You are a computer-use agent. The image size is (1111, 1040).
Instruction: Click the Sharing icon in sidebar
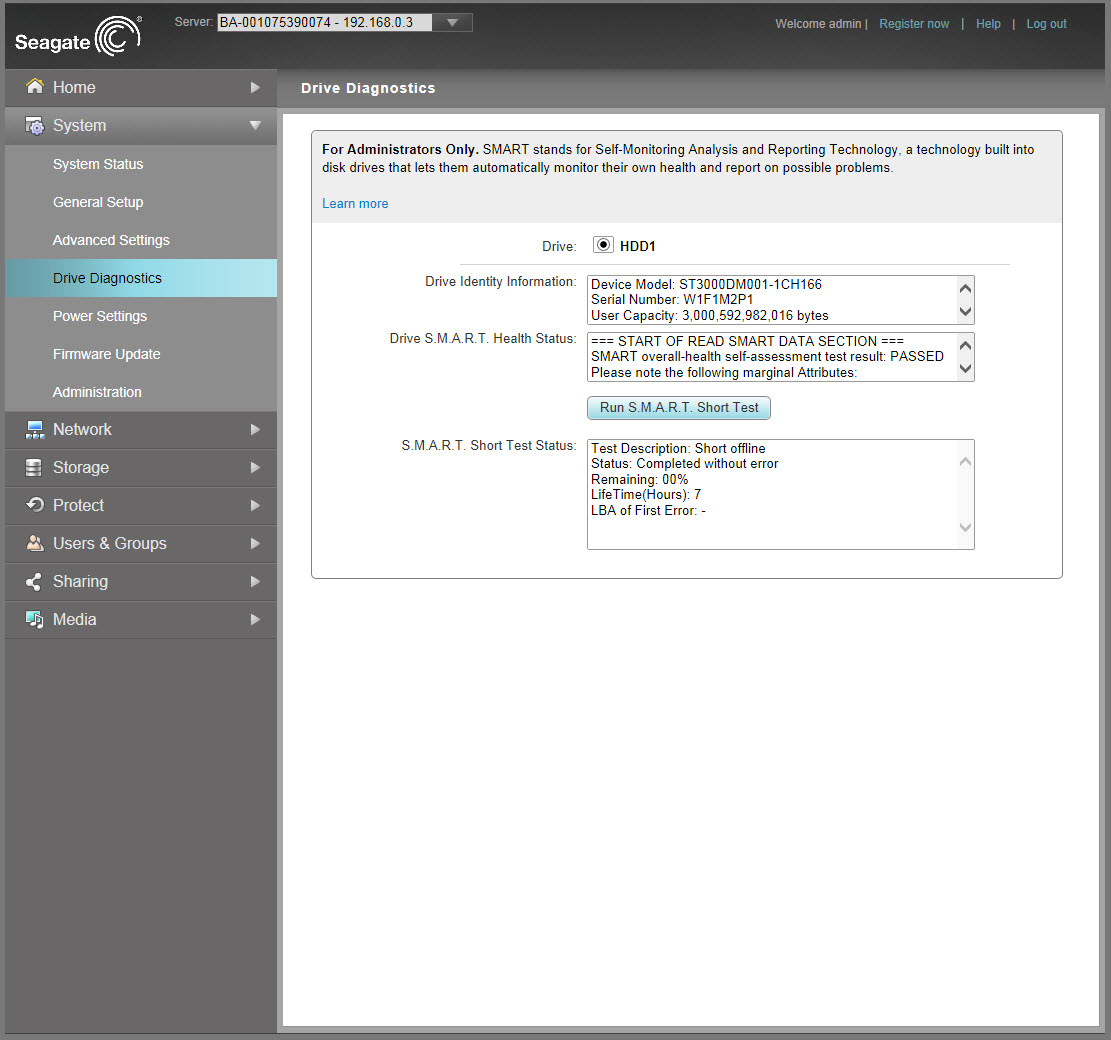33,582
